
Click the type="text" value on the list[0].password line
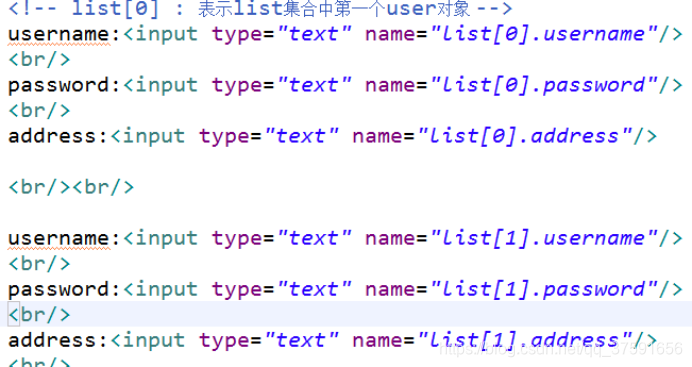pos(314,86)
